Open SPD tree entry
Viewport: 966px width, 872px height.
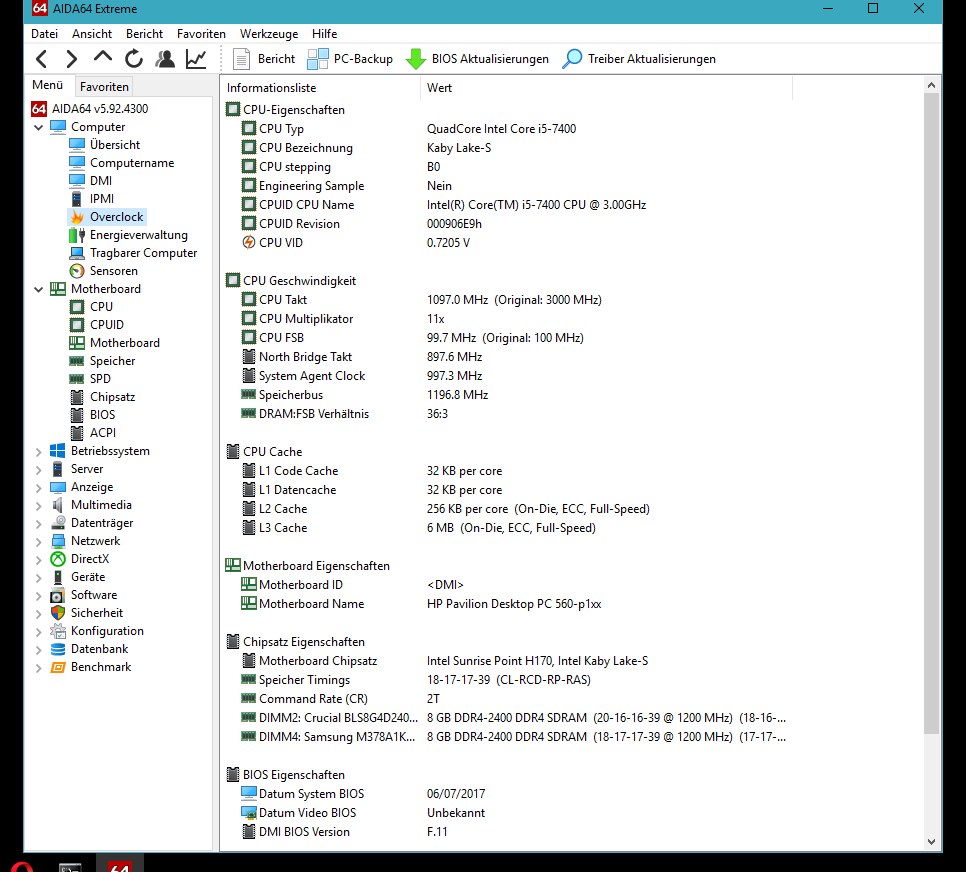[90, 378]
